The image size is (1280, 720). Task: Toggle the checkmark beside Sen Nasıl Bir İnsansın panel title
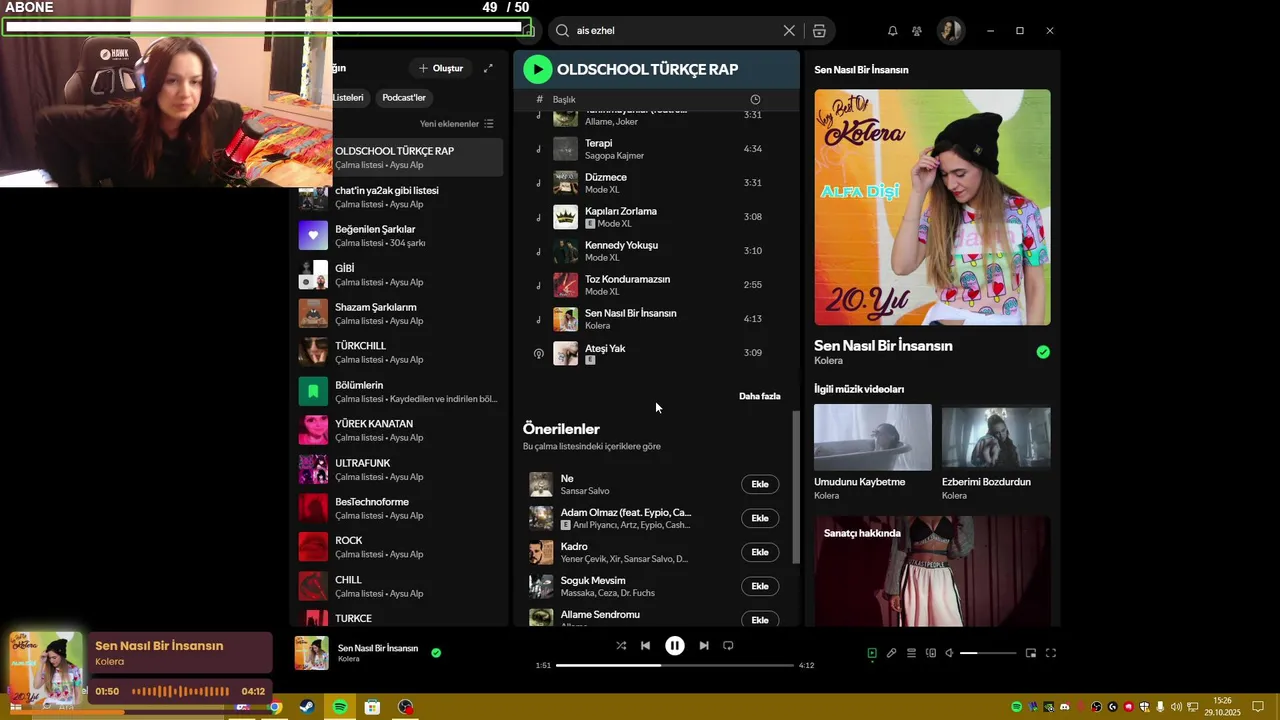tap(1043, 352)
